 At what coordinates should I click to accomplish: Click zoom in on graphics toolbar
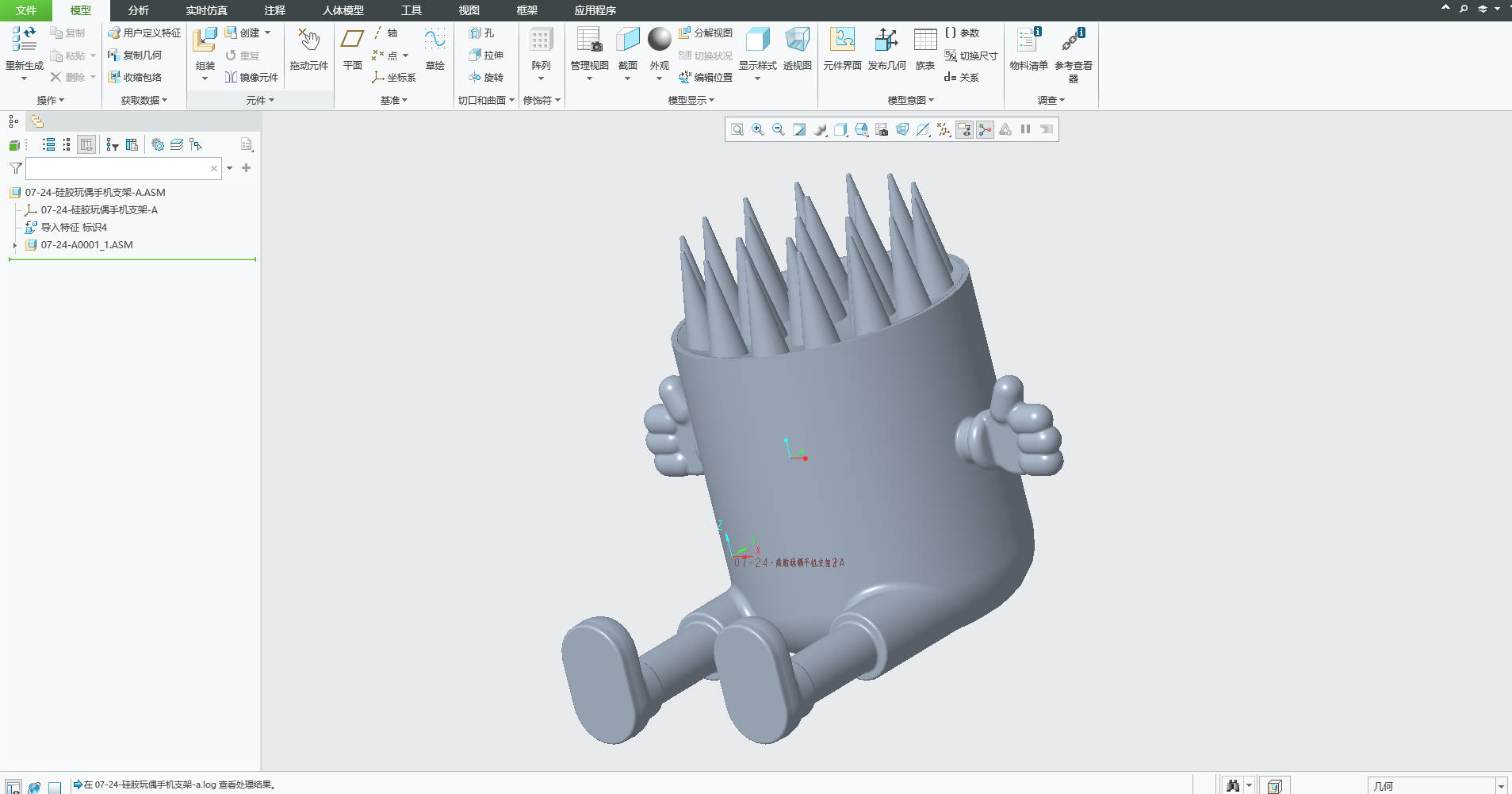tap(758, 129)
